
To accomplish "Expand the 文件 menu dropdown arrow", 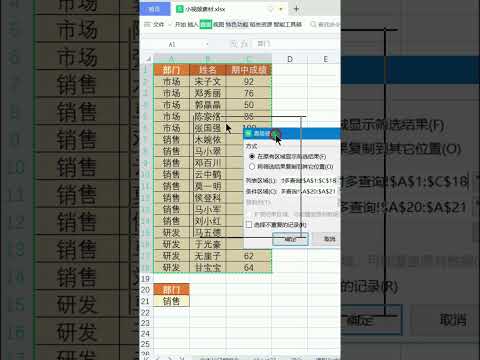I will click(170, 25).
